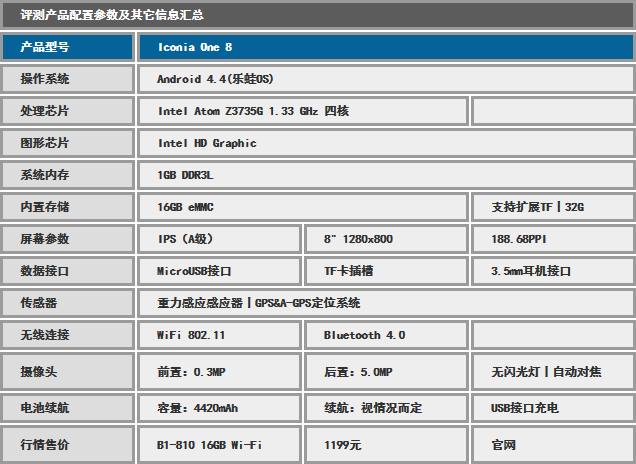Screen dimensions: 636x464
Task: Select the 内置存储 row label
Action: [x=67, y=207]
